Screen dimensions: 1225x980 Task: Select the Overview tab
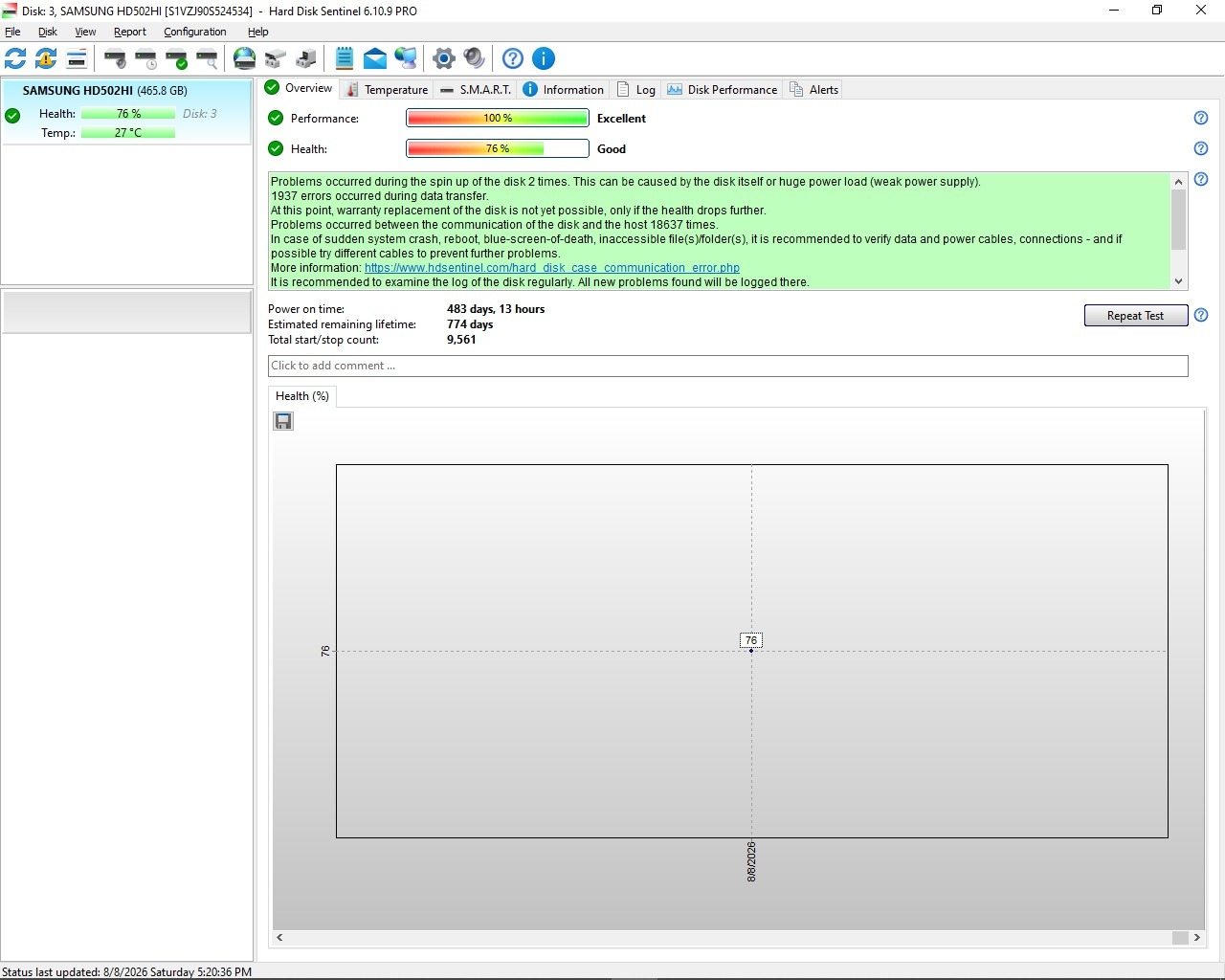299,88
